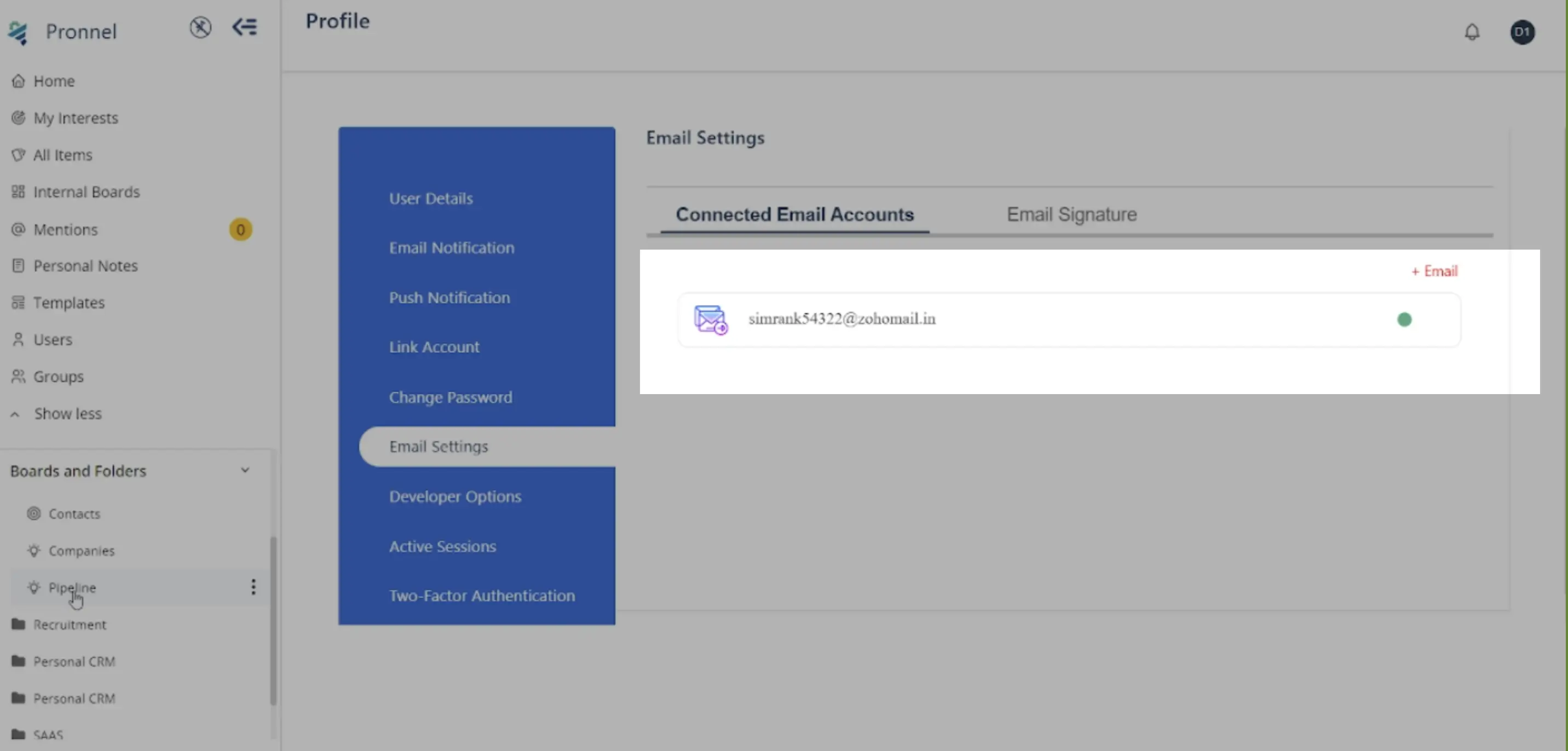1568x751 pixels.
Task: Click the Users person icon
Action: pyautogui.click(x=18, y=339)
